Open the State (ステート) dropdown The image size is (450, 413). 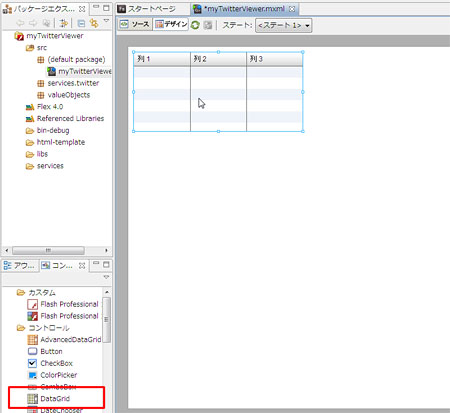click(x=283, y=25)
